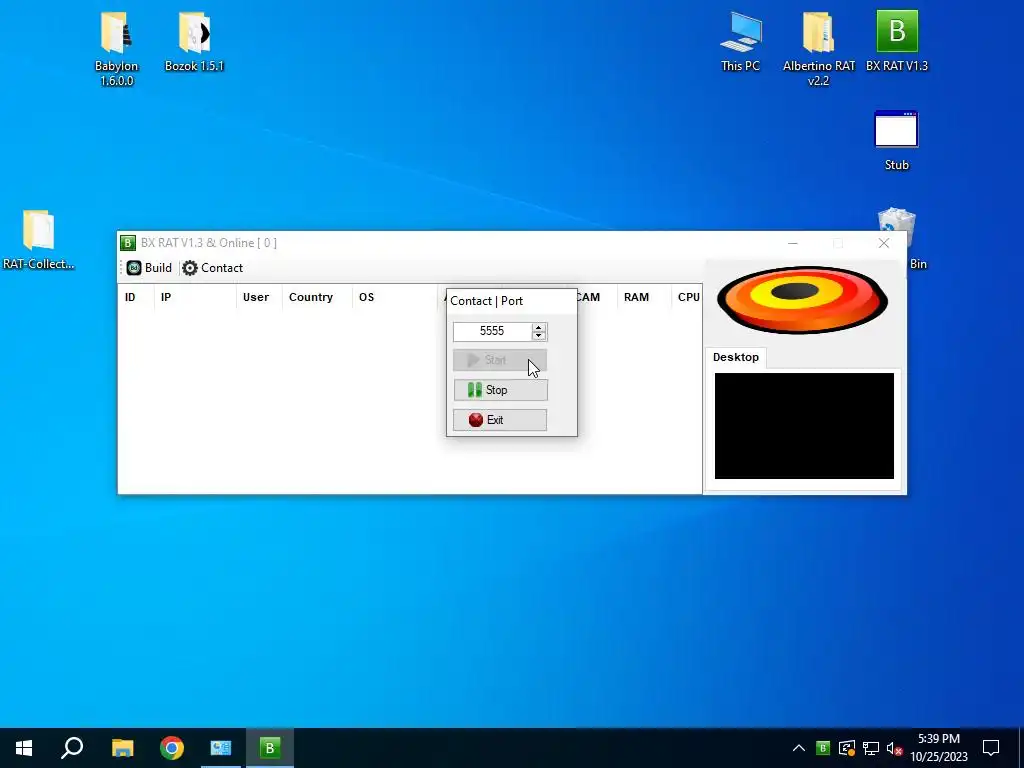Screen dimensions: 1024x768
Task: Decrease the port with the down arrow
Action: pos(539,336)
